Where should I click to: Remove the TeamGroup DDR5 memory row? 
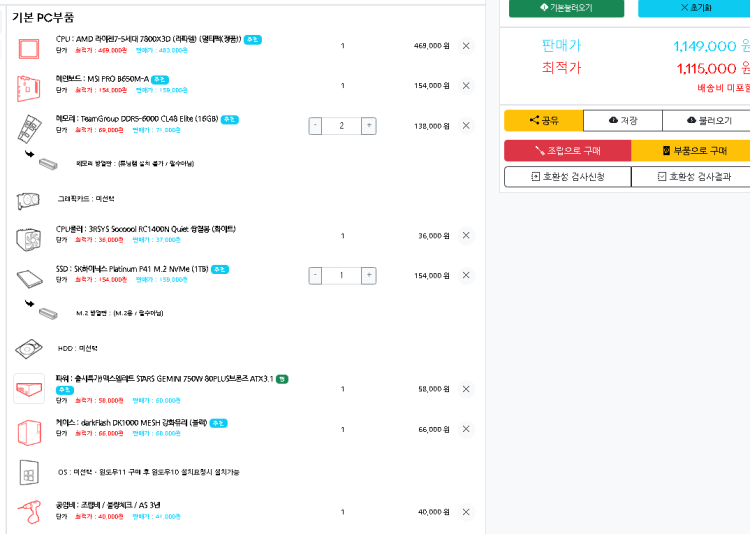click(466, 126)
